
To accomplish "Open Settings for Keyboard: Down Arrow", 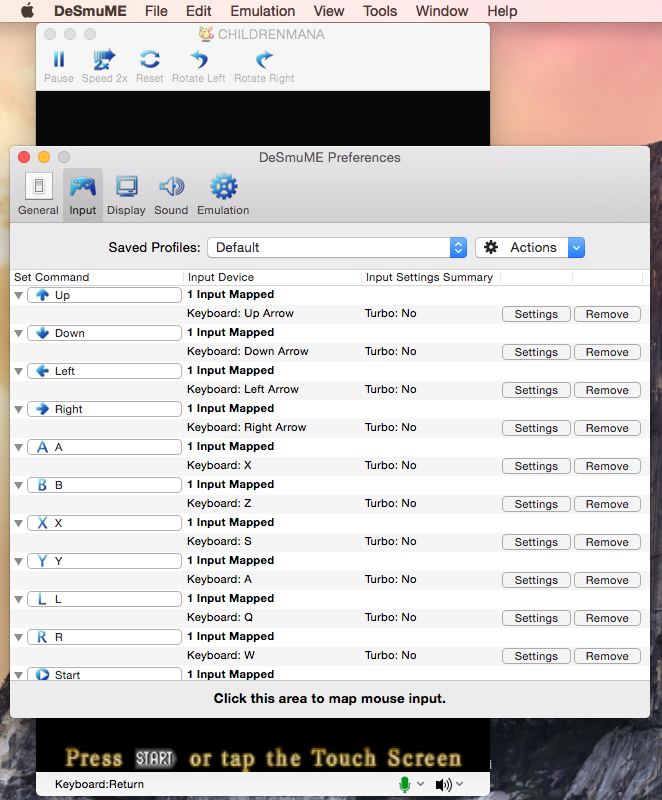I will pyautogui.click(x=536, y=352).
